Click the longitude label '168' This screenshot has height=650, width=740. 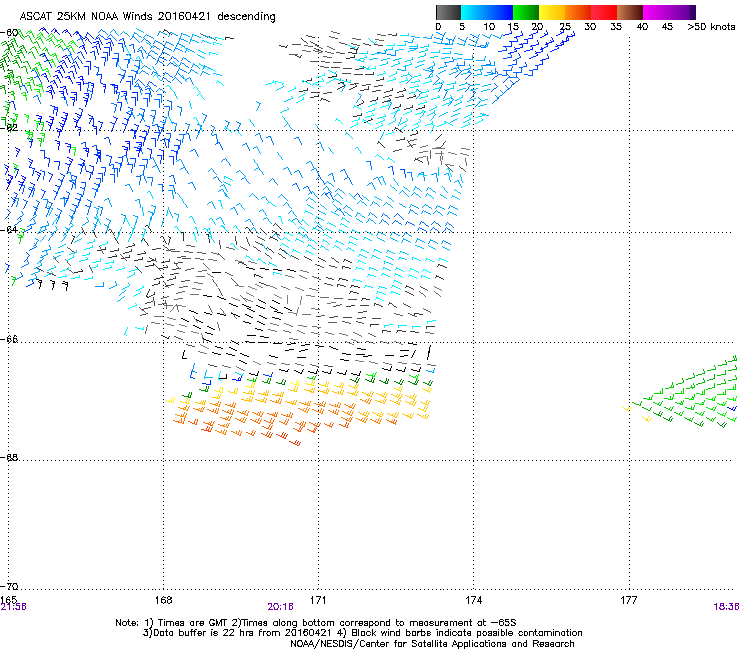tap(163, 599)
